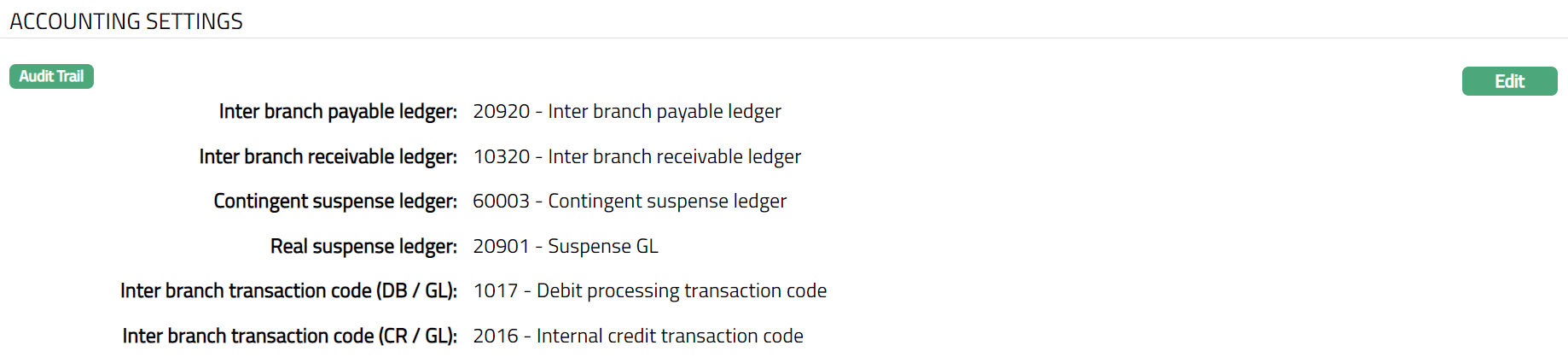
Task: Select the Inter branch payable ledger label
Action: pyautogui.click(x=338, y=112)
